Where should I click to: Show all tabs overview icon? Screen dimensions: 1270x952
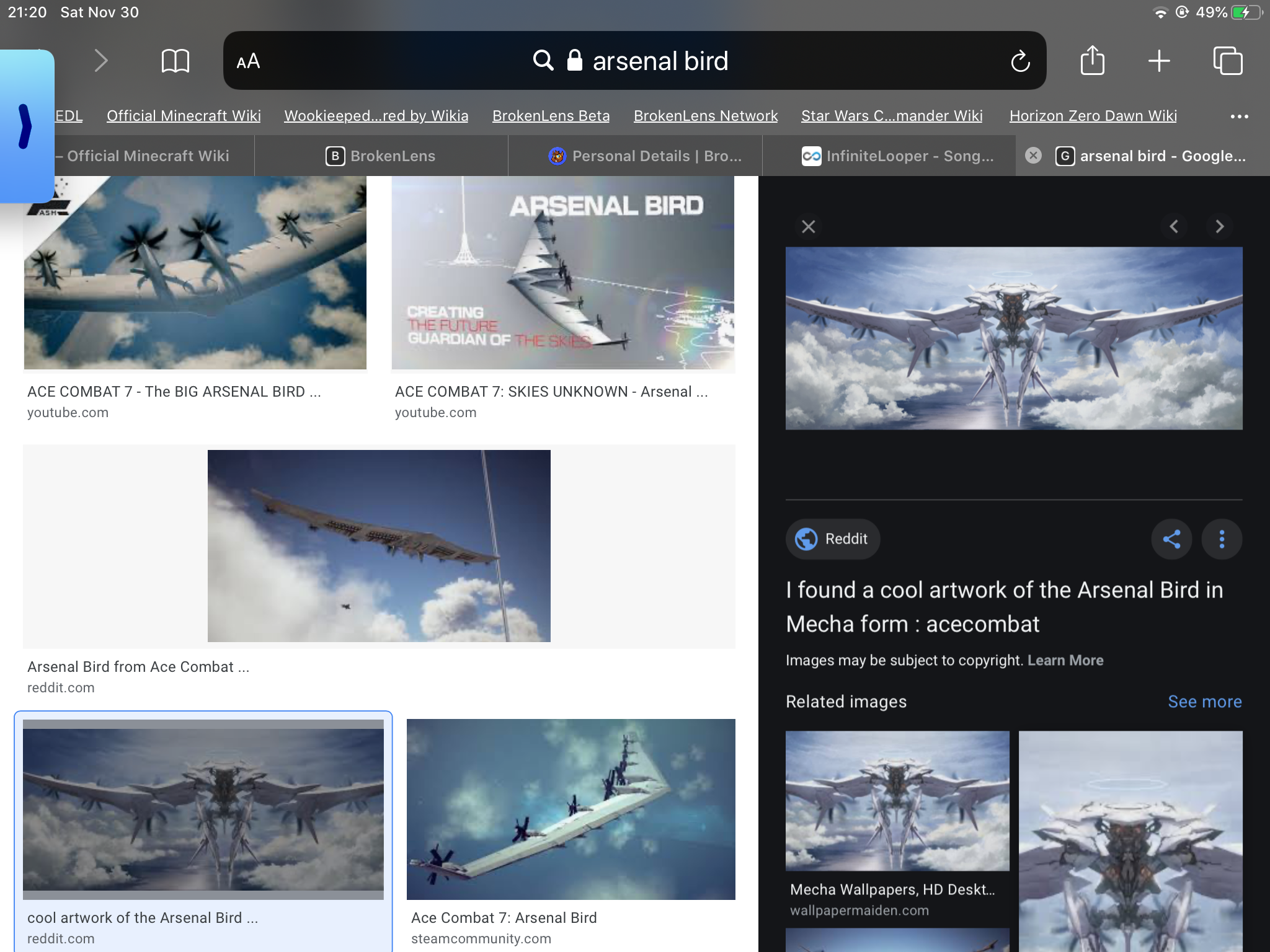click(x=1227, y=61)
